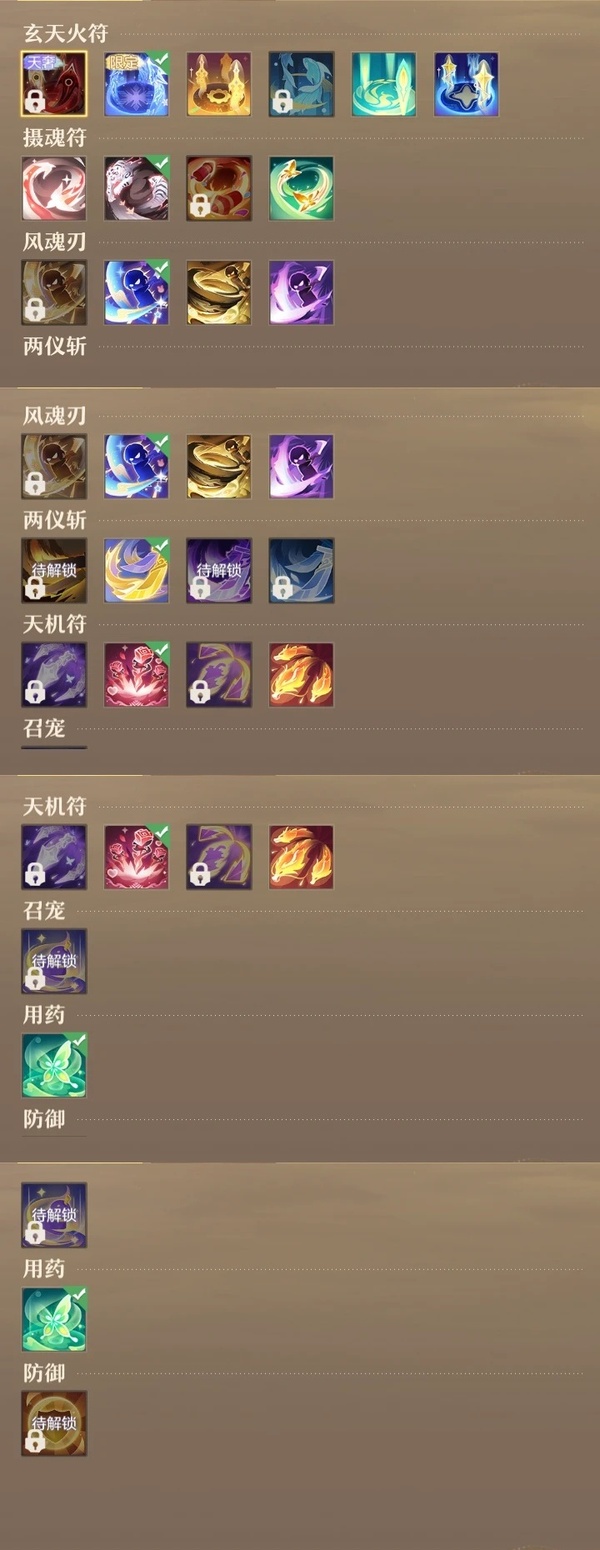The width and height of the screenshot is (600, 1550).
Task: Select the blue and gold star 玄天火符 skin
Action: tap(466, 85)
